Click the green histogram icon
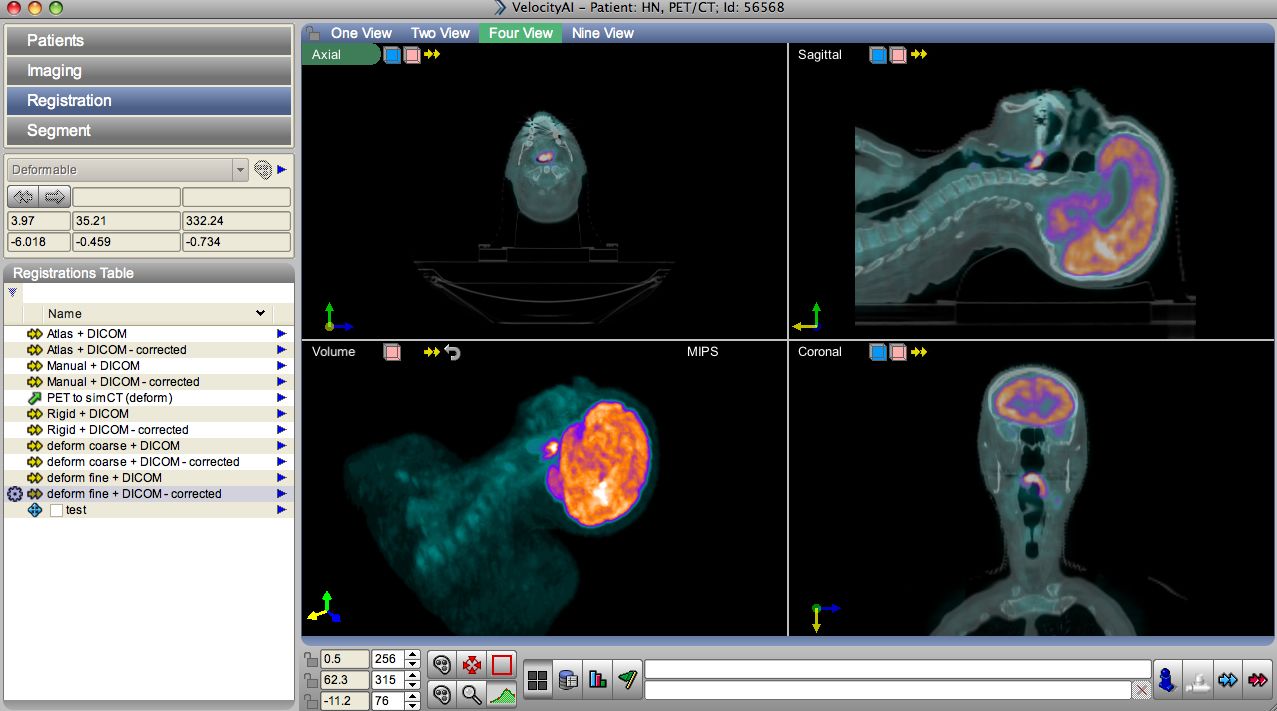Image resolution: width=1277 pixels, height=711 pixels. (502, 692)
